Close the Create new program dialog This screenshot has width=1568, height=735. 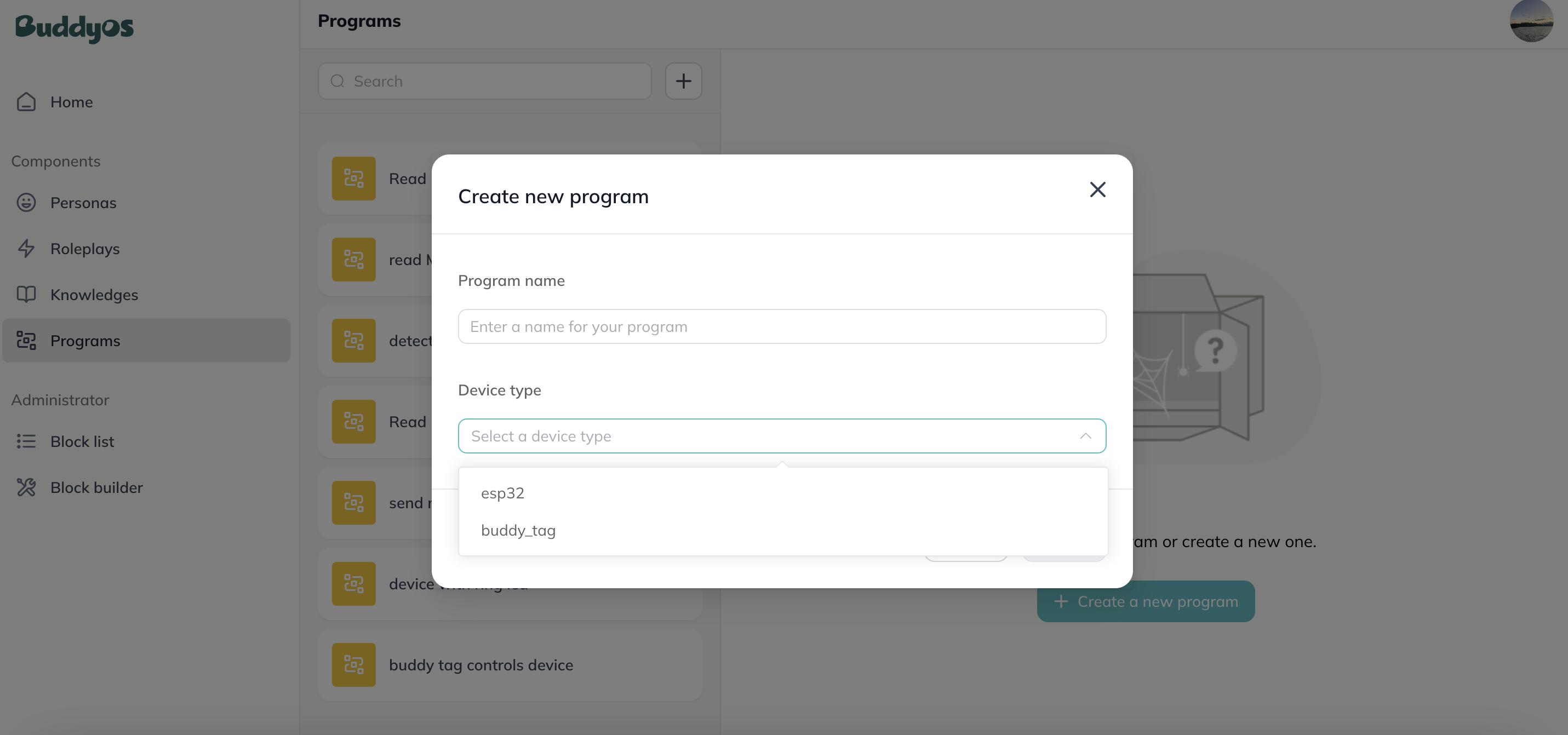tap(1097, 190)
